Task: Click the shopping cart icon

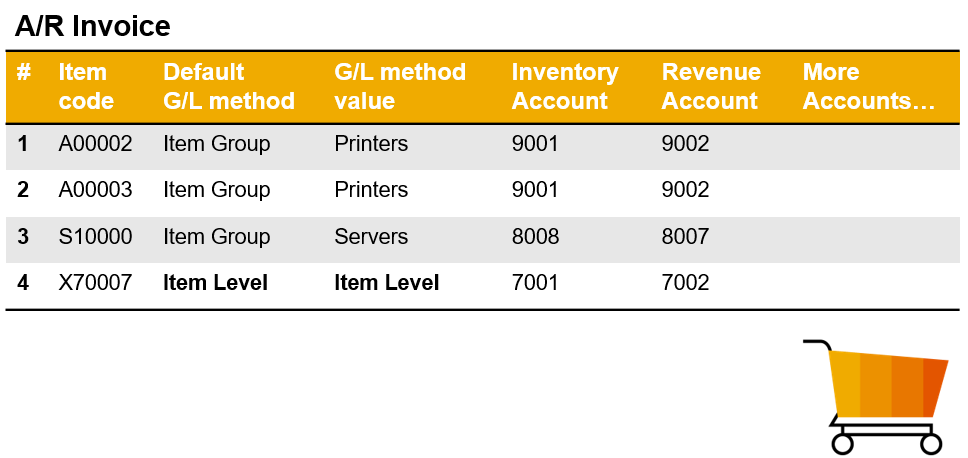Action: tap(875, 396)
